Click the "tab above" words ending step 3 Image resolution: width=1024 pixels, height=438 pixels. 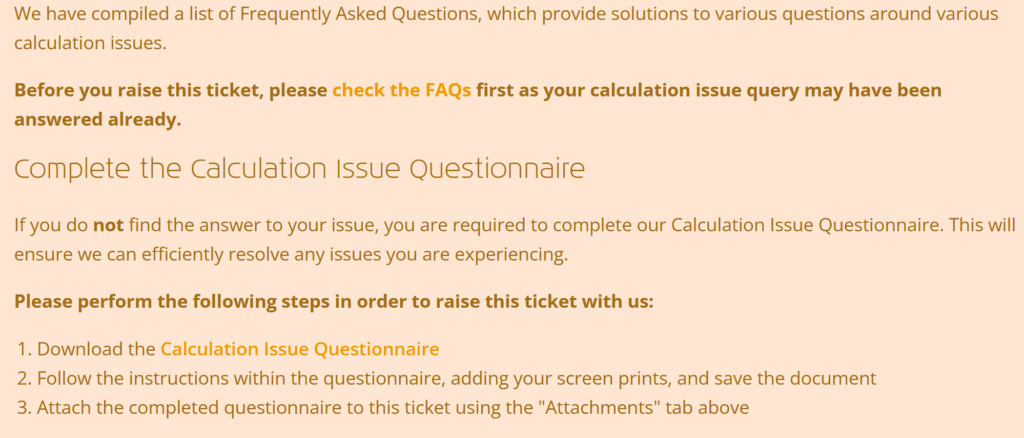(706, 408)
